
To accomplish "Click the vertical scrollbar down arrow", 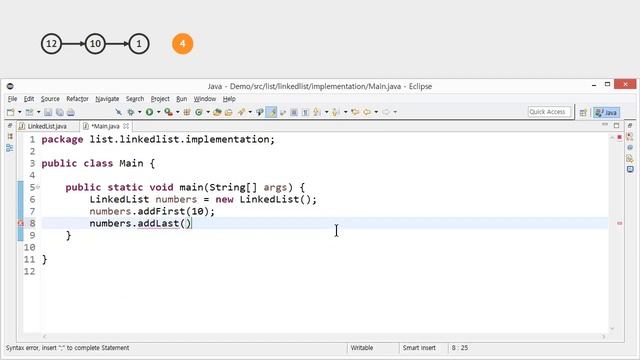I will [x=612, y=329].
